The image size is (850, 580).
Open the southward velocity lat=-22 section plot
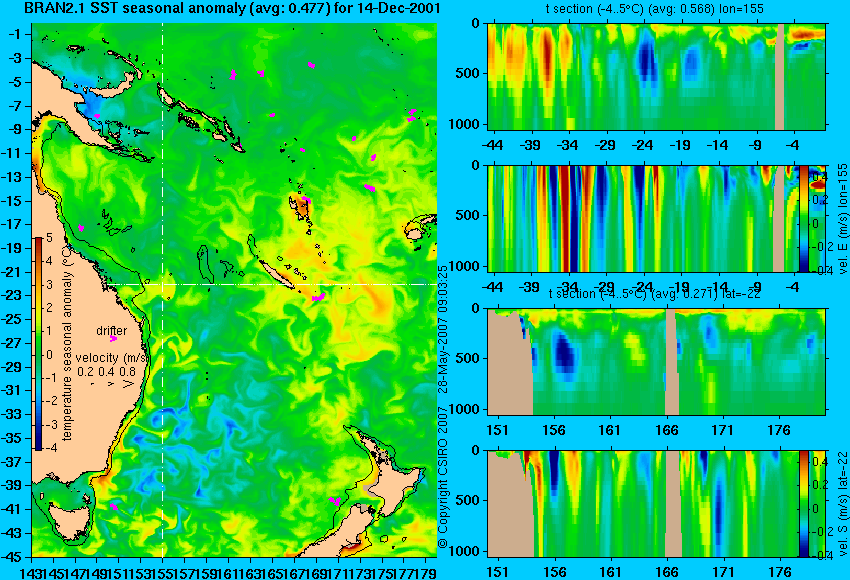[643, 504]
